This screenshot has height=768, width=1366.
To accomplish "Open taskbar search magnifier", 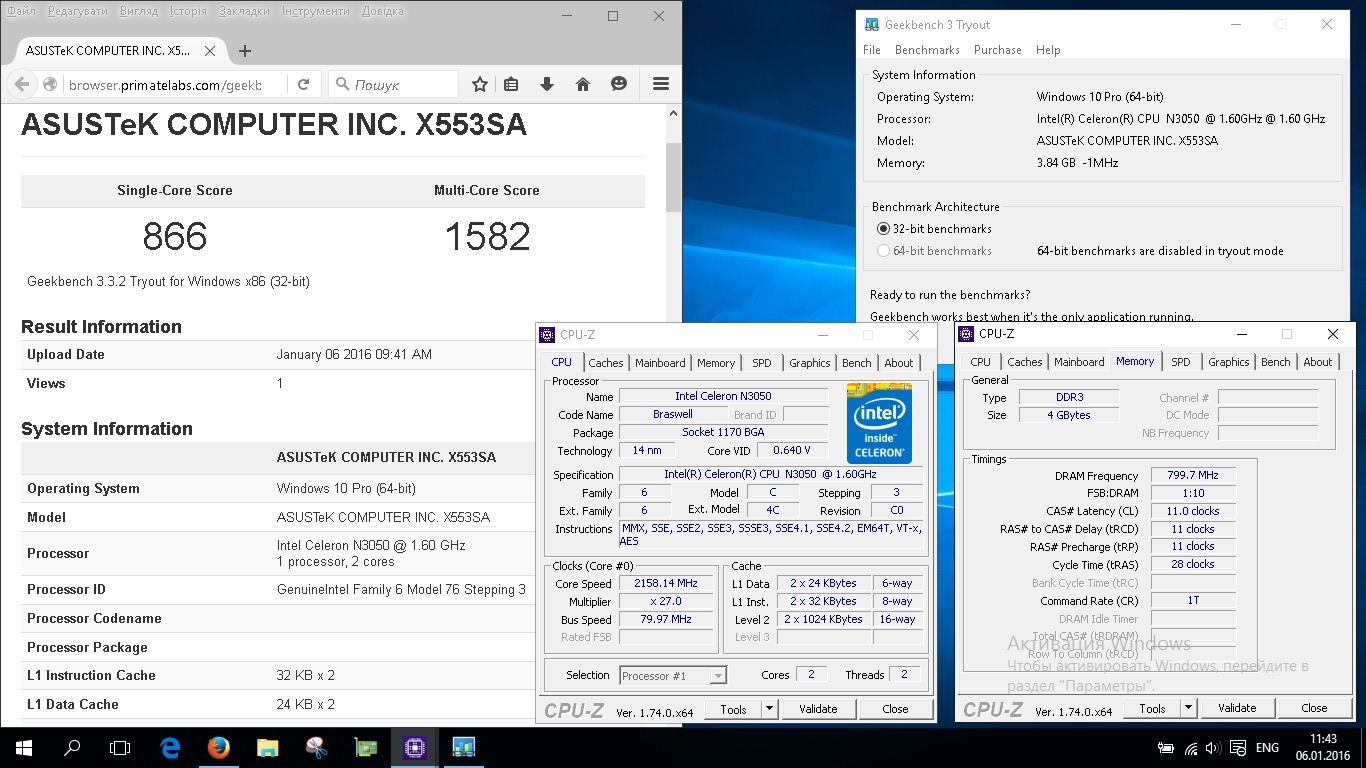I will coord(72,747).
